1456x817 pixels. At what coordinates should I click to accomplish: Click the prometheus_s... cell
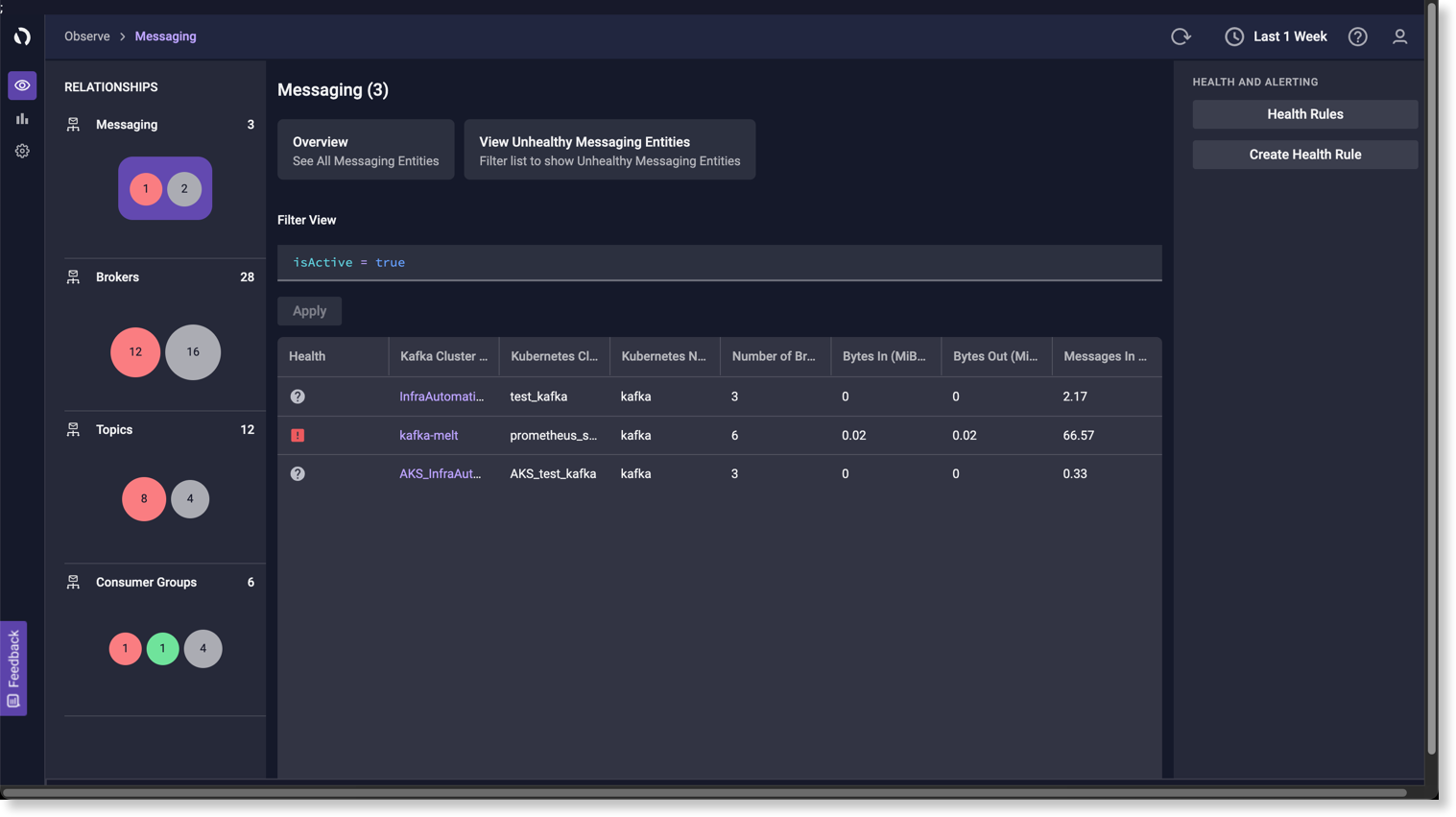coord(553,435)
